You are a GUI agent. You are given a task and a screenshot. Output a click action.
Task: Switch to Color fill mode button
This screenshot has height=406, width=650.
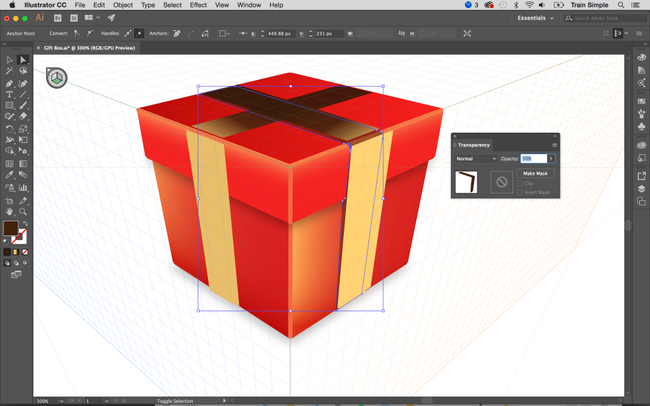[7, 252]
